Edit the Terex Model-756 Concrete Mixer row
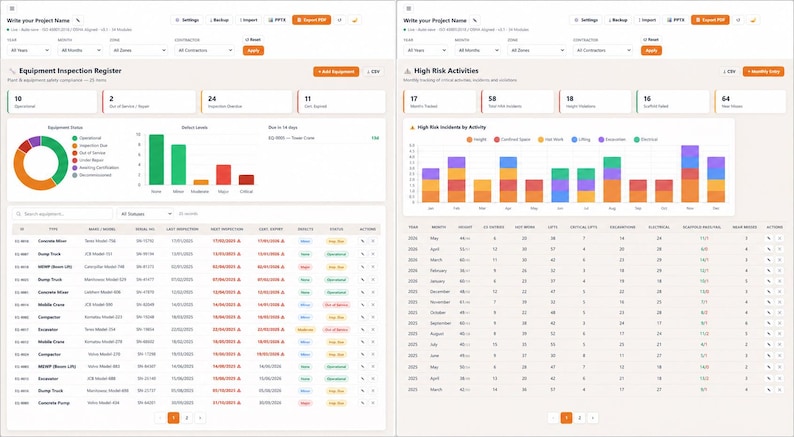Viewport: 794px width, 437px height. [363, 242]
